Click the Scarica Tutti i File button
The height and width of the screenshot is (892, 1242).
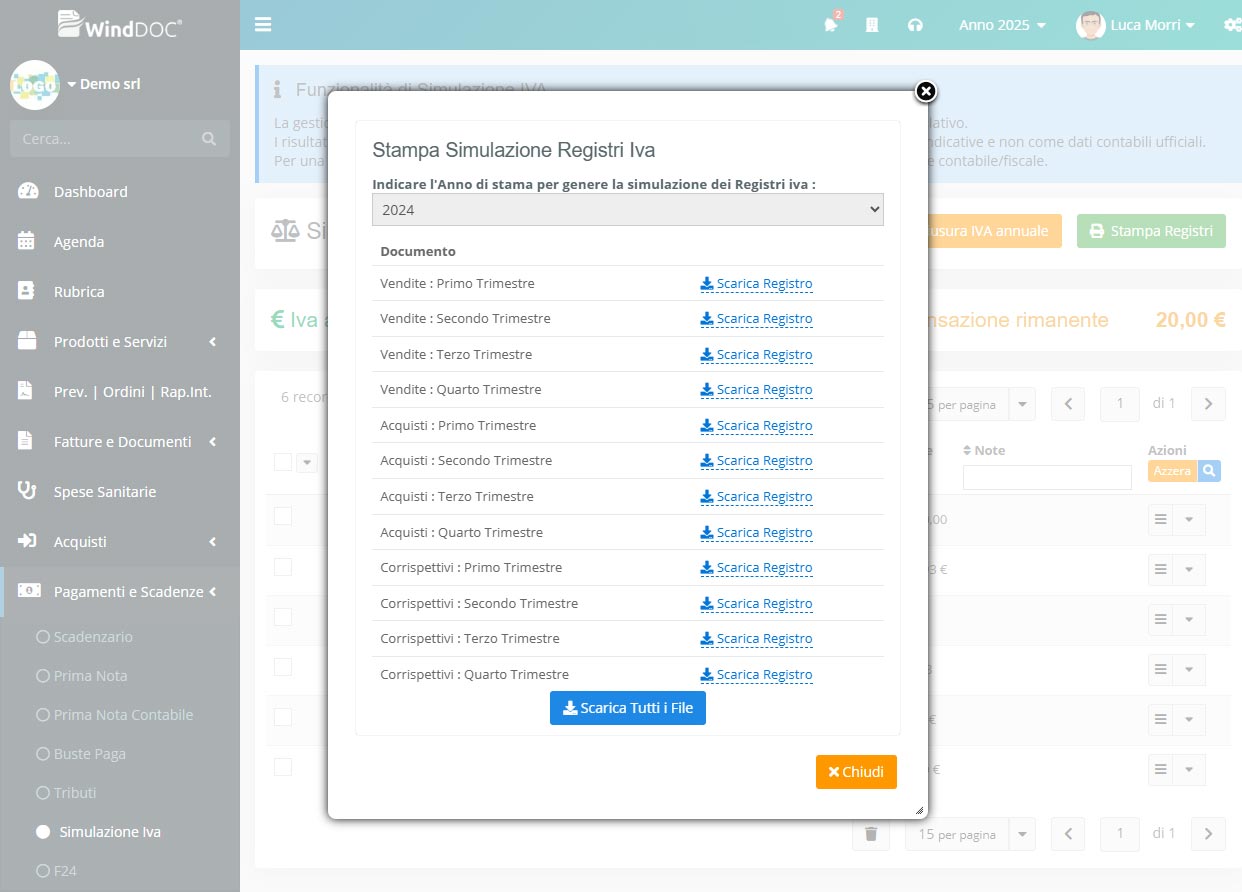(627, 708)
